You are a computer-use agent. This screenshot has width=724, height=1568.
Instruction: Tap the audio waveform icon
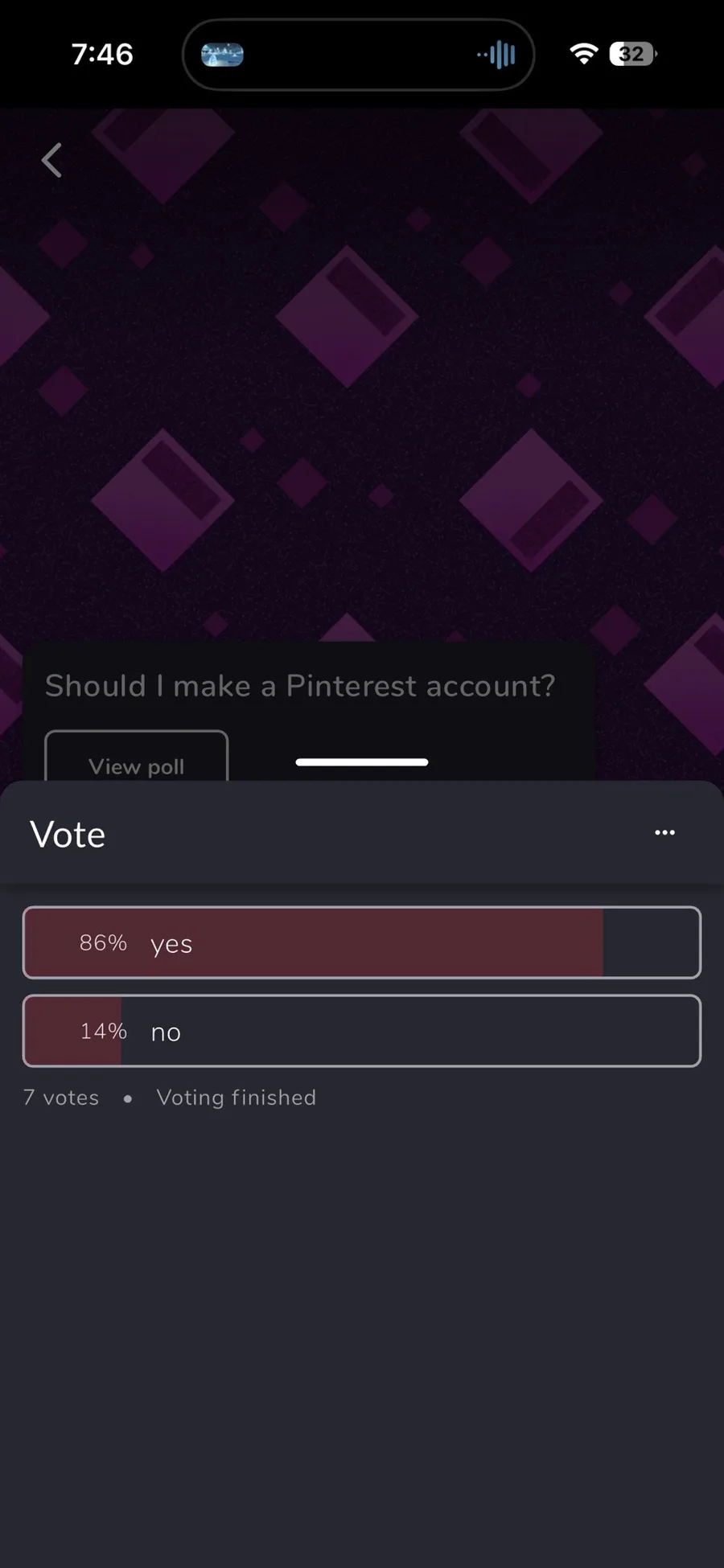pyautogui.click(x=497, y=55)
